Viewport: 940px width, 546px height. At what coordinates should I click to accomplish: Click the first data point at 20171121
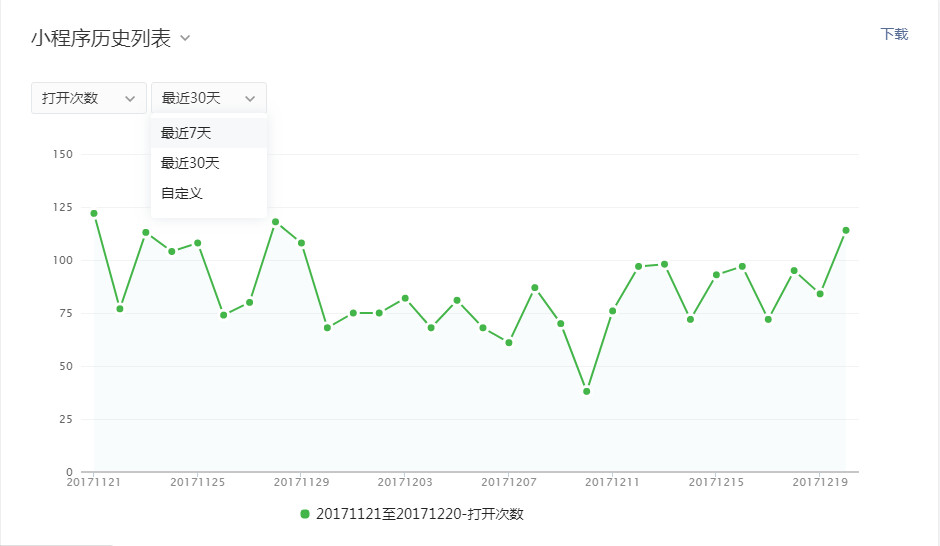pyautogui.click(x=94, y=213)
